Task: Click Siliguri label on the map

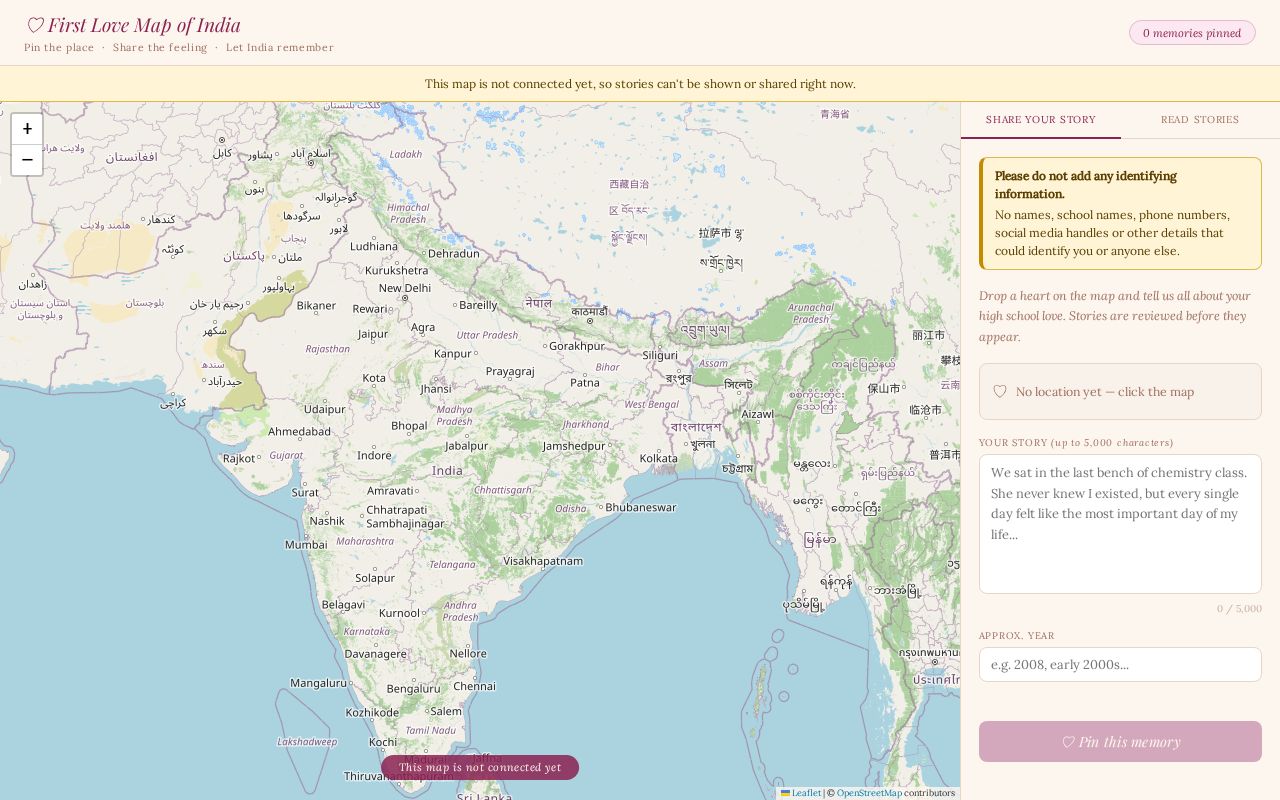Action: [660, 355]
